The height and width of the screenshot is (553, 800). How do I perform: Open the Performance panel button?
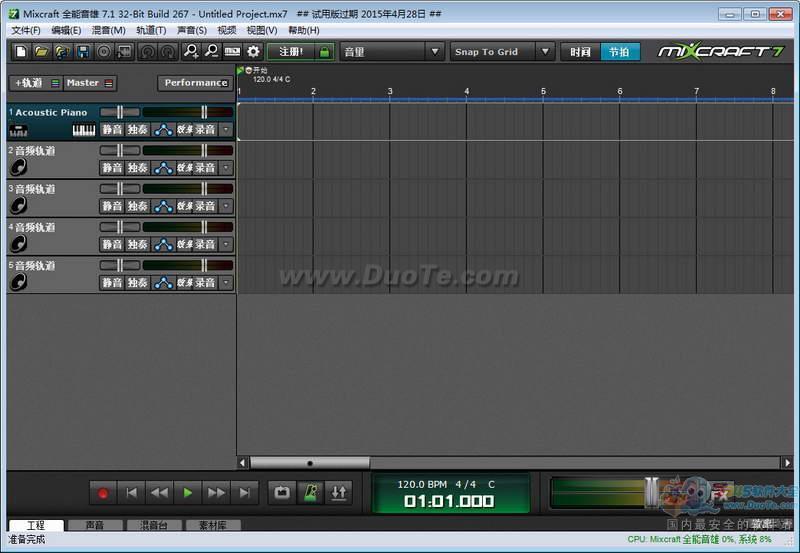pos(196,83)
